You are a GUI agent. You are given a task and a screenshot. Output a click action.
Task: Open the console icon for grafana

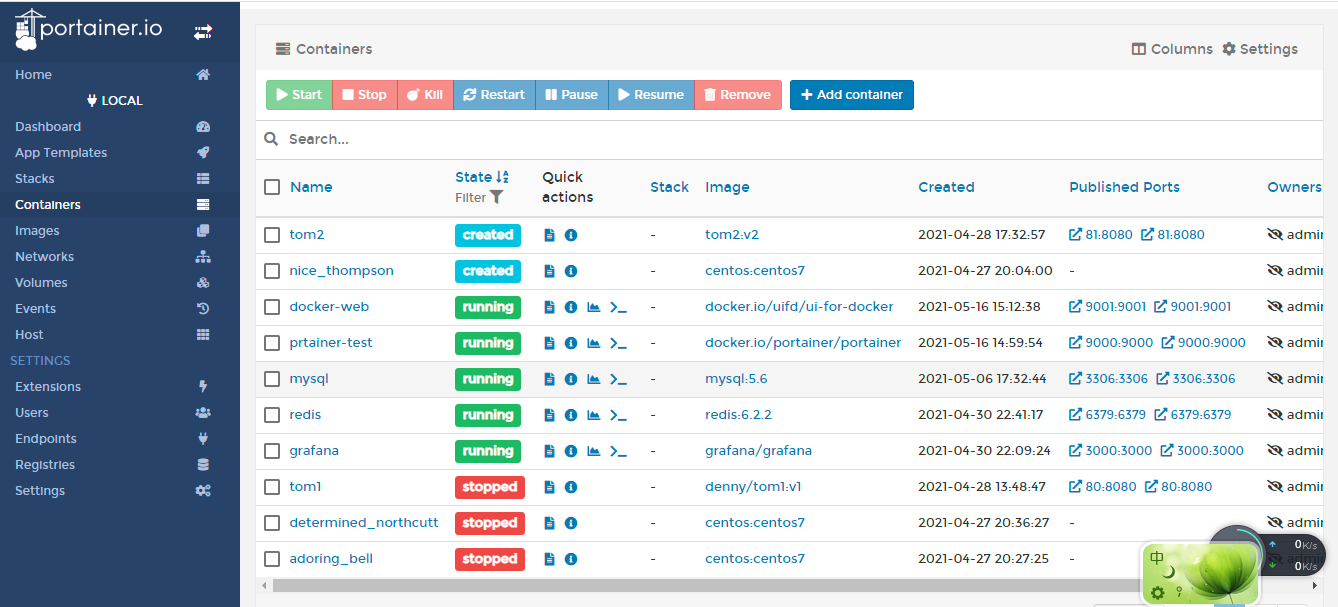[x=618, y=451]
